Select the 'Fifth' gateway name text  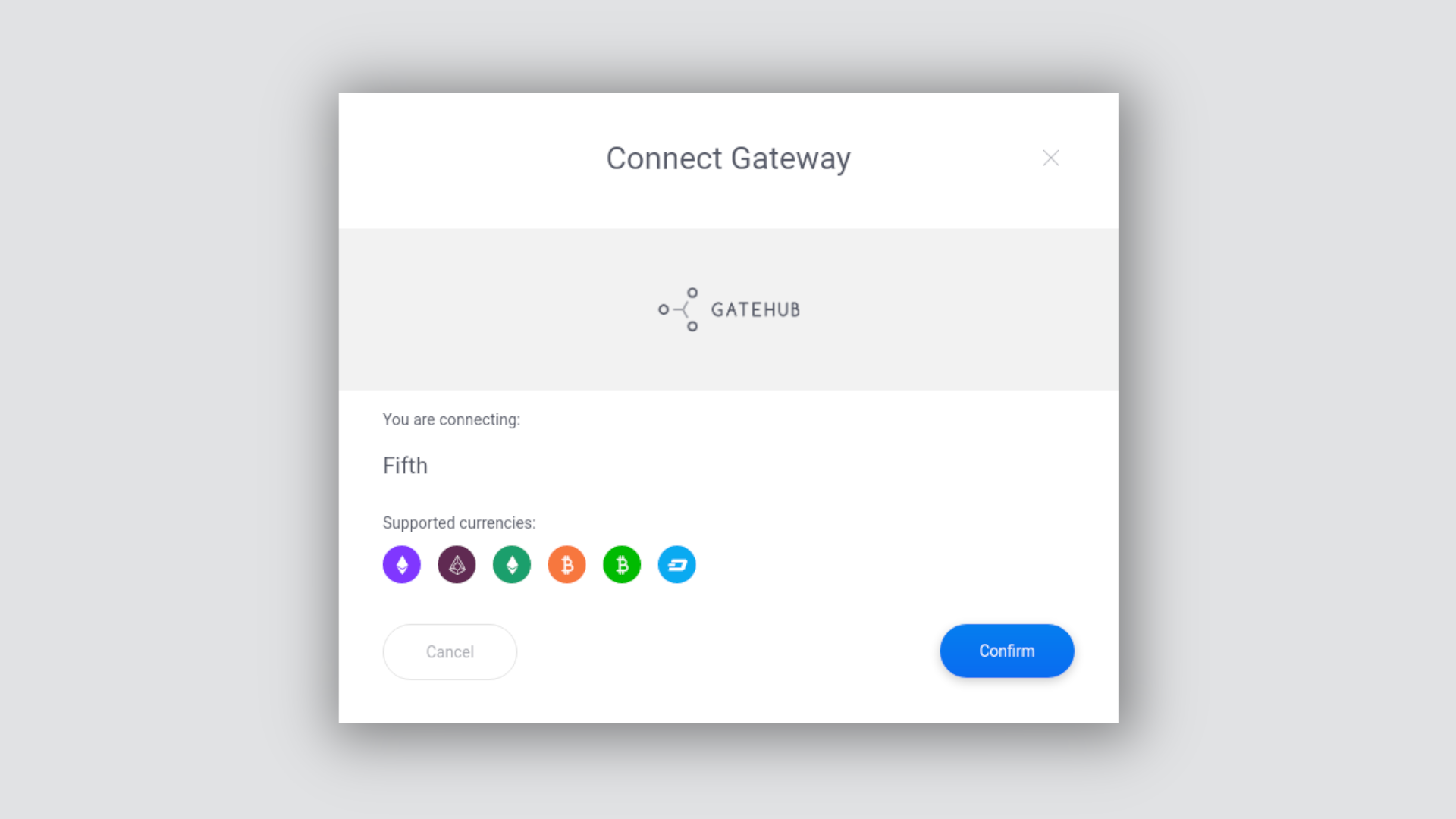404,464
